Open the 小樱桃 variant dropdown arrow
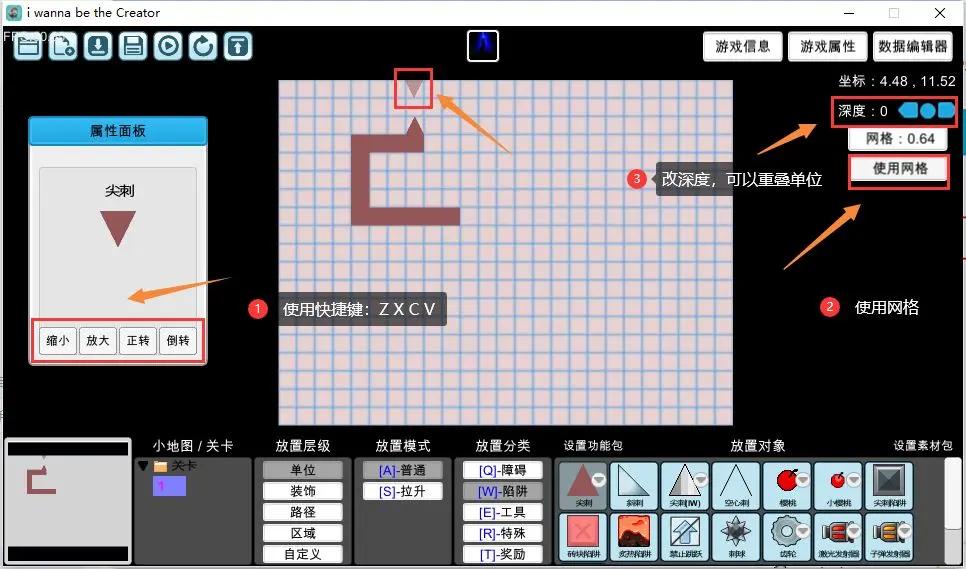This screenshot has height=569, width=966. coord(854,480)
